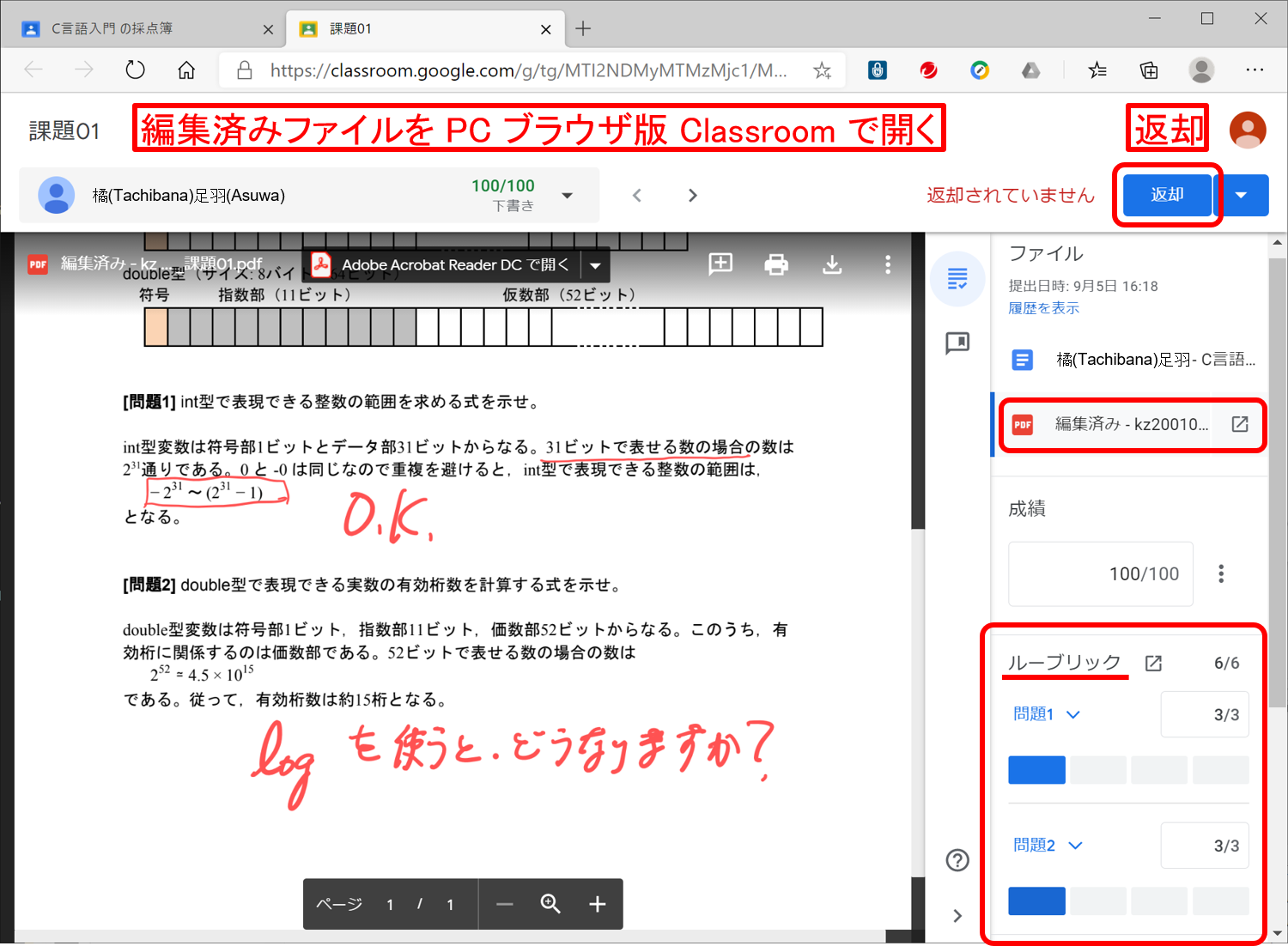Expand 問題1 rubric criterion
Image resolution: width=1288 pixels, height=946 pixels.
click(1072, 714)
